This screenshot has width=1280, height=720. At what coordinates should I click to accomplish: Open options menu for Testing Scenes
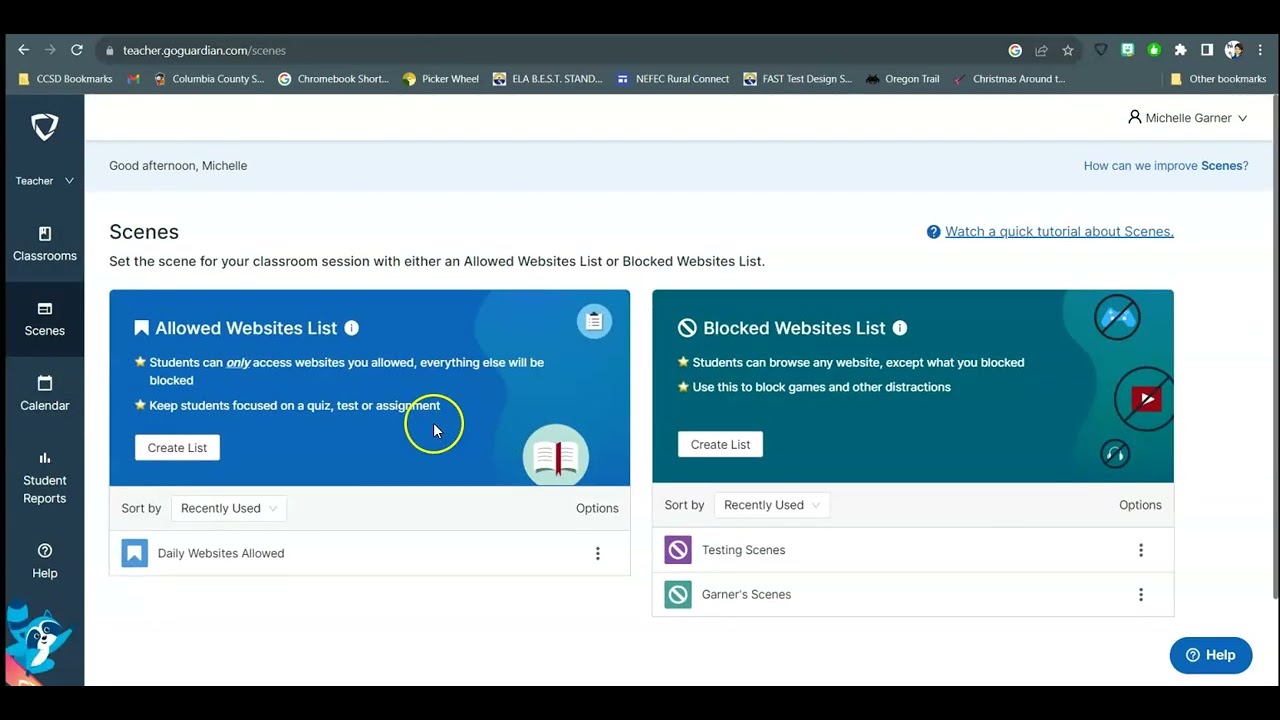pyautogui.click(x=1141, y=550)
